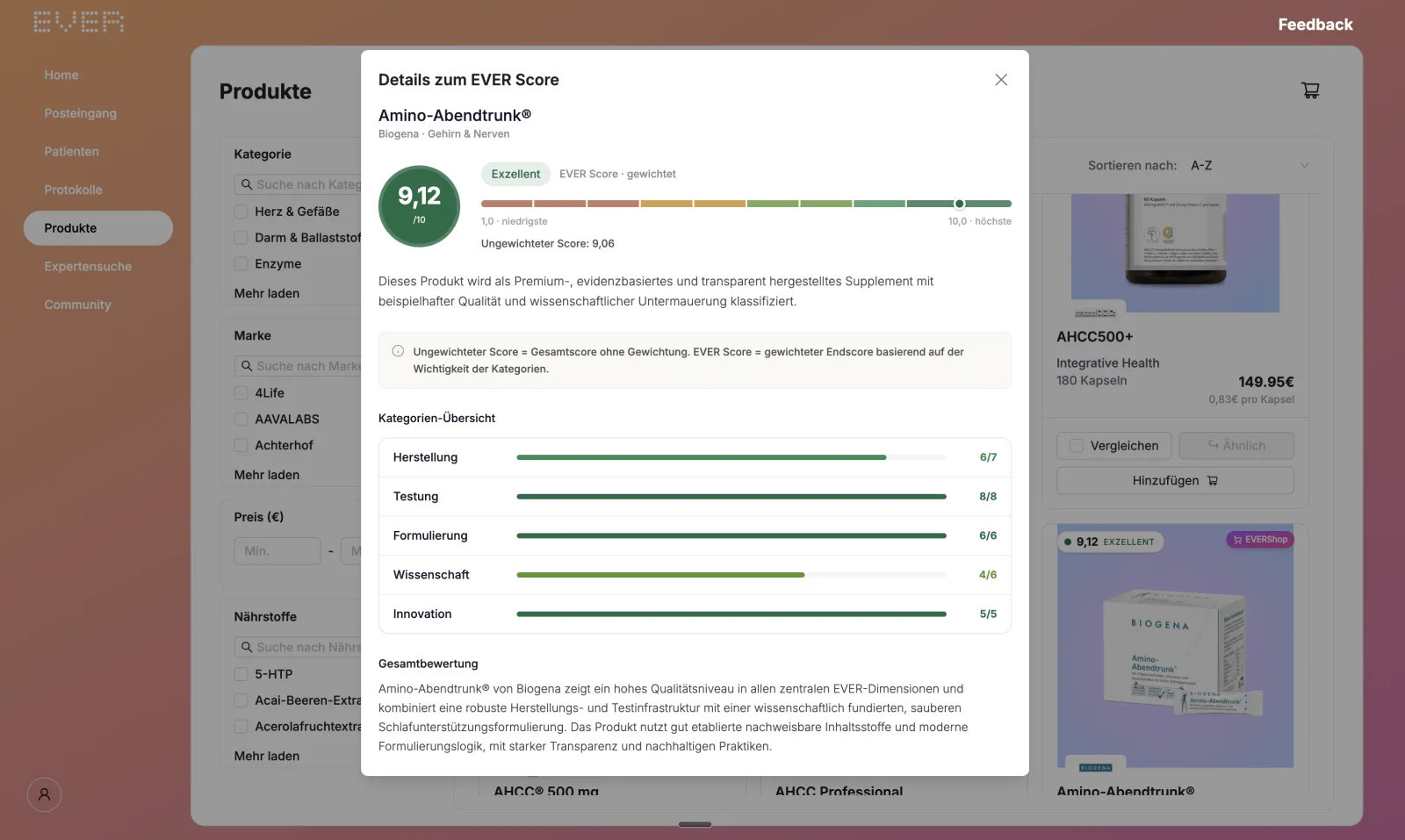The width and height of the screenshot is (1405, 840).
Task: Click the EVERShop badge on product card
Action: (x=1260, y=540)
